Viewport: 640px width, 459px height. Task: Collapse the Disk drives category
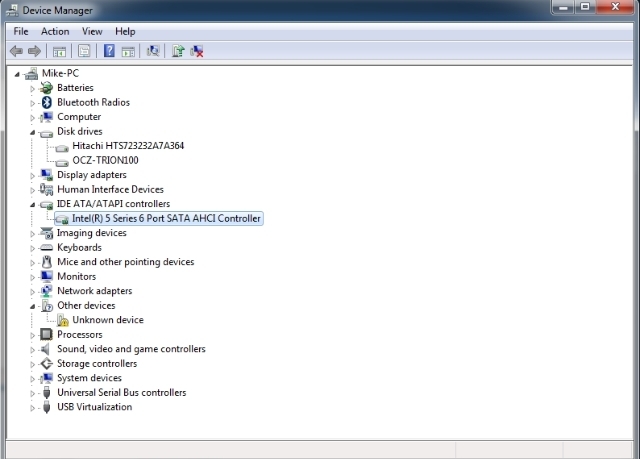(32, 131)
